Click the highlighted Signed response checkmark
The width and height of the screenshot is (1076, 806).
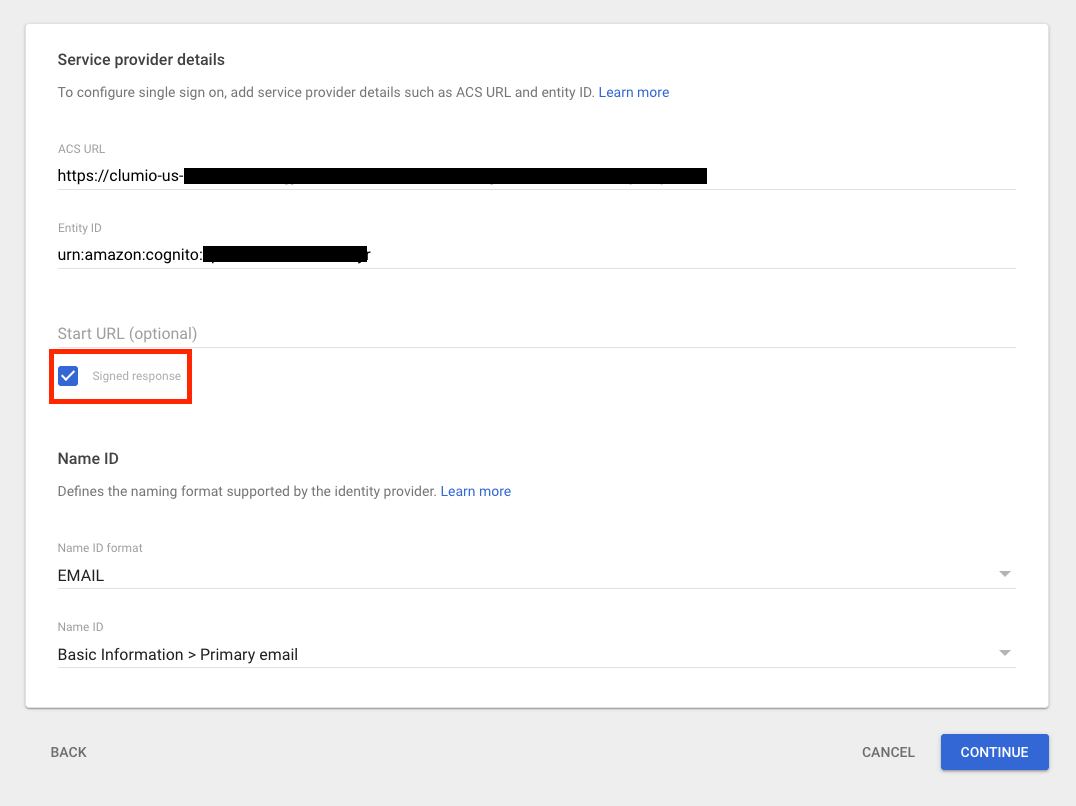click(68, 375)
